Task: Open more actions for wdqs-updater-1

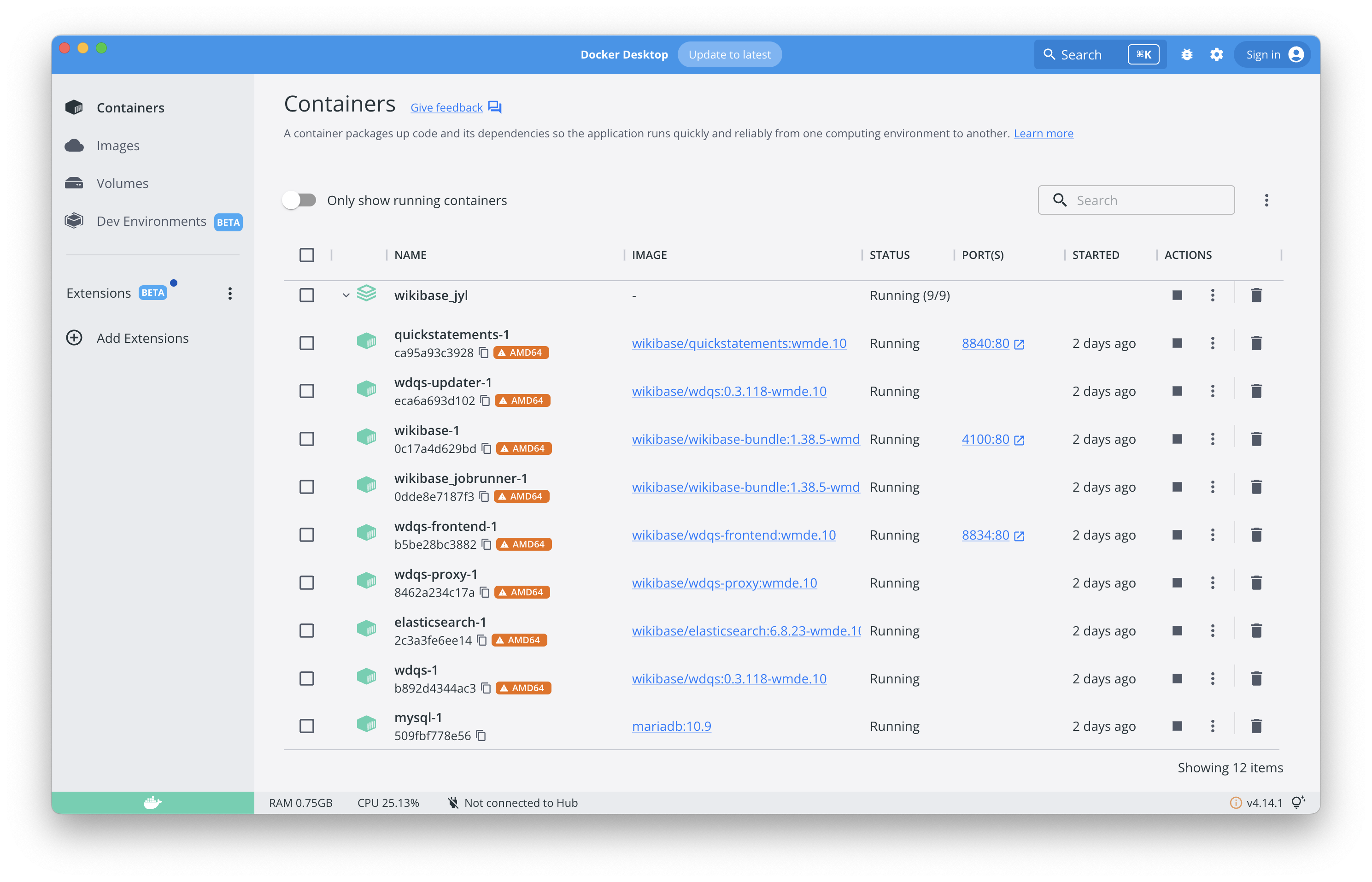Action: click(x=1212, y=391)
